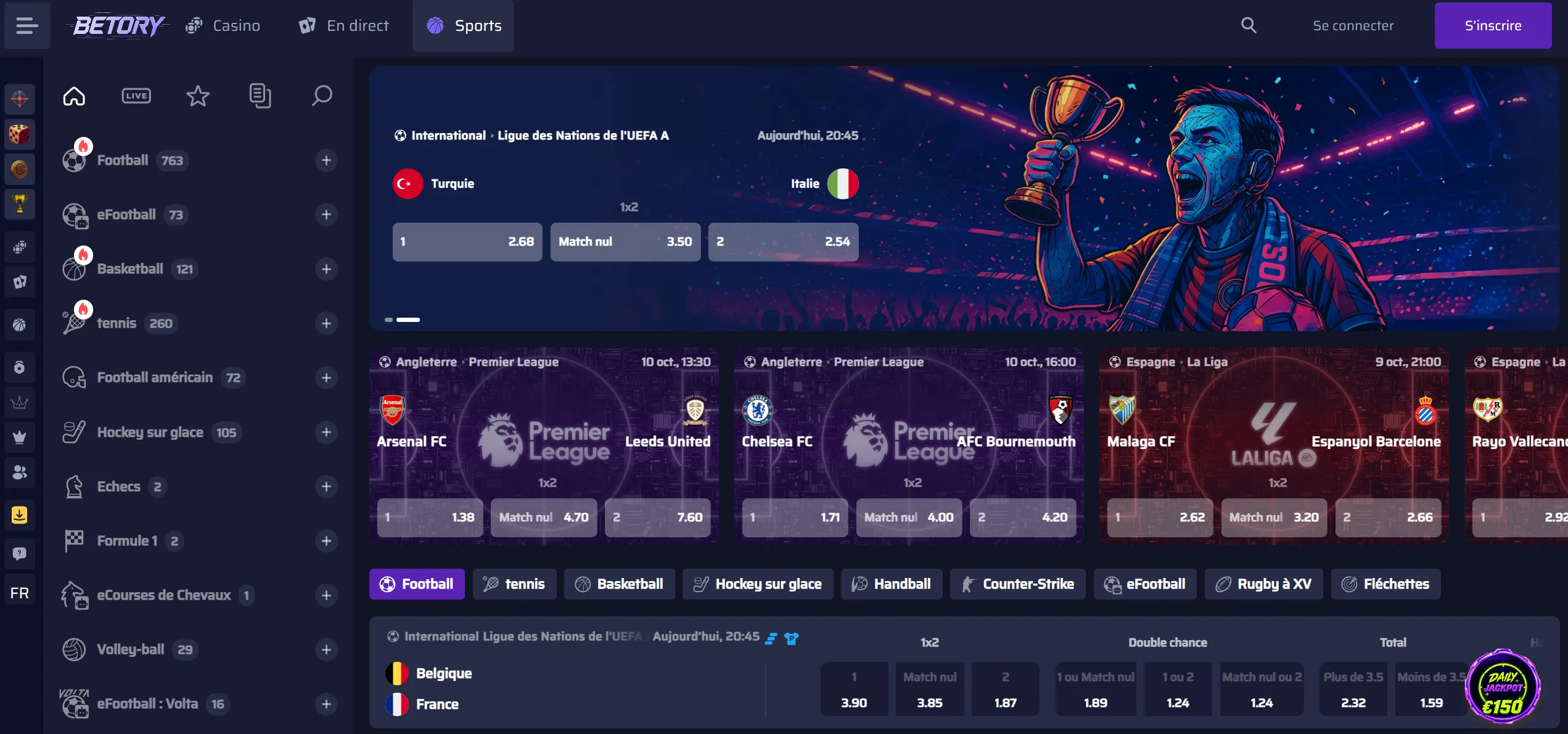The height and width of the screenshot is (734, 1568).
Task: Open the header search magnifier
Action: 1249,25
